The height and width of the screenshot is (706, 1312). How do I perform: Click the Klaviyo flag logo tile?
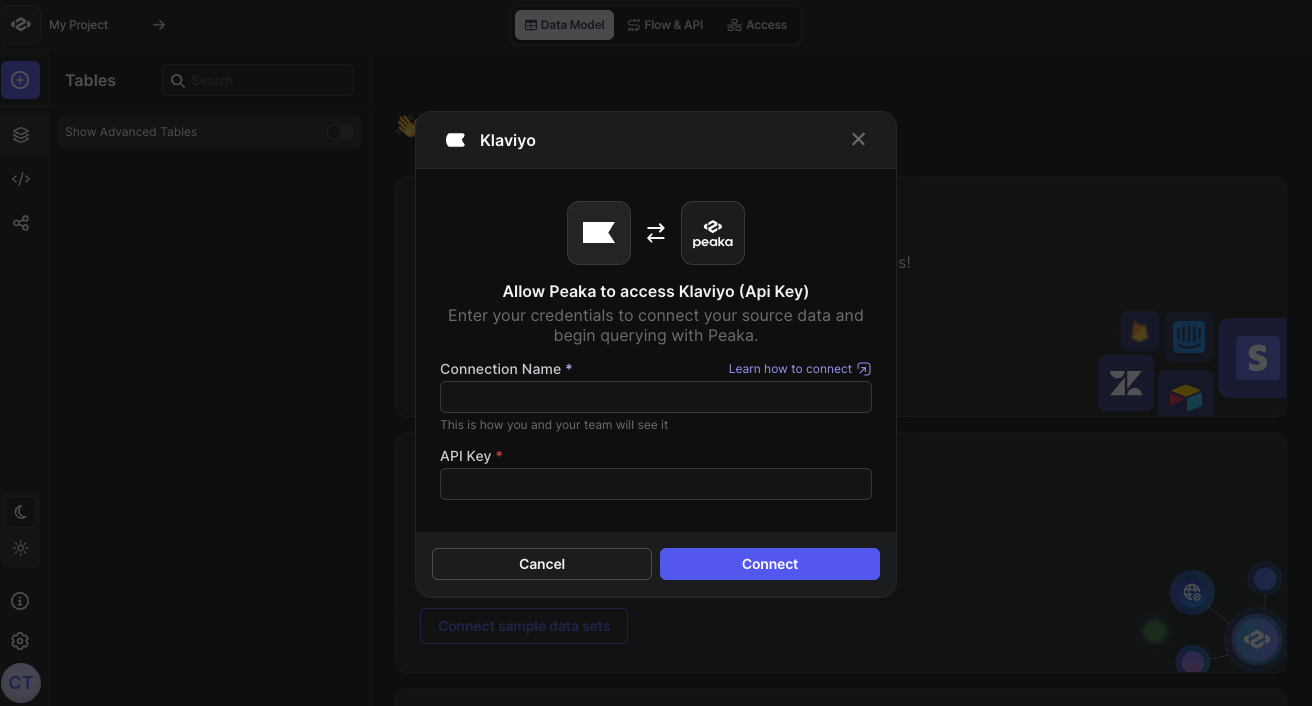599,233
